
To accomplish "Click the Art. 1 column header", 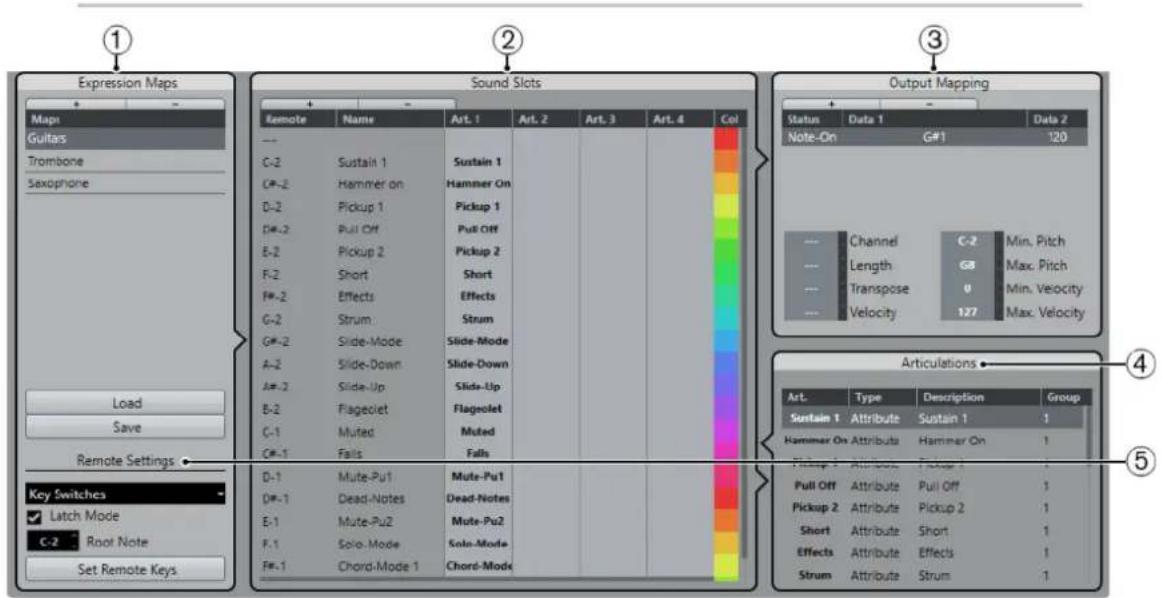I will click(478, 119).
